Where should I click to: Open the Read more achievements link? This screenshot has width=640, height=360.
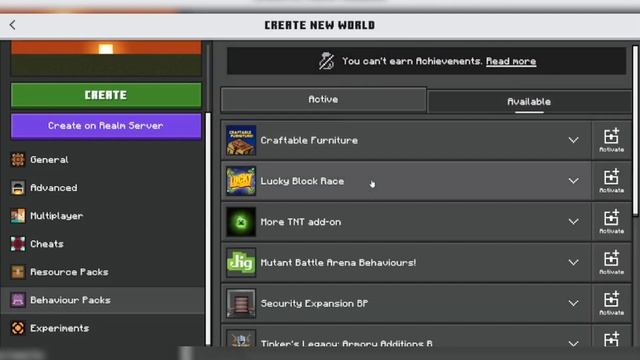tap(511, 61)
